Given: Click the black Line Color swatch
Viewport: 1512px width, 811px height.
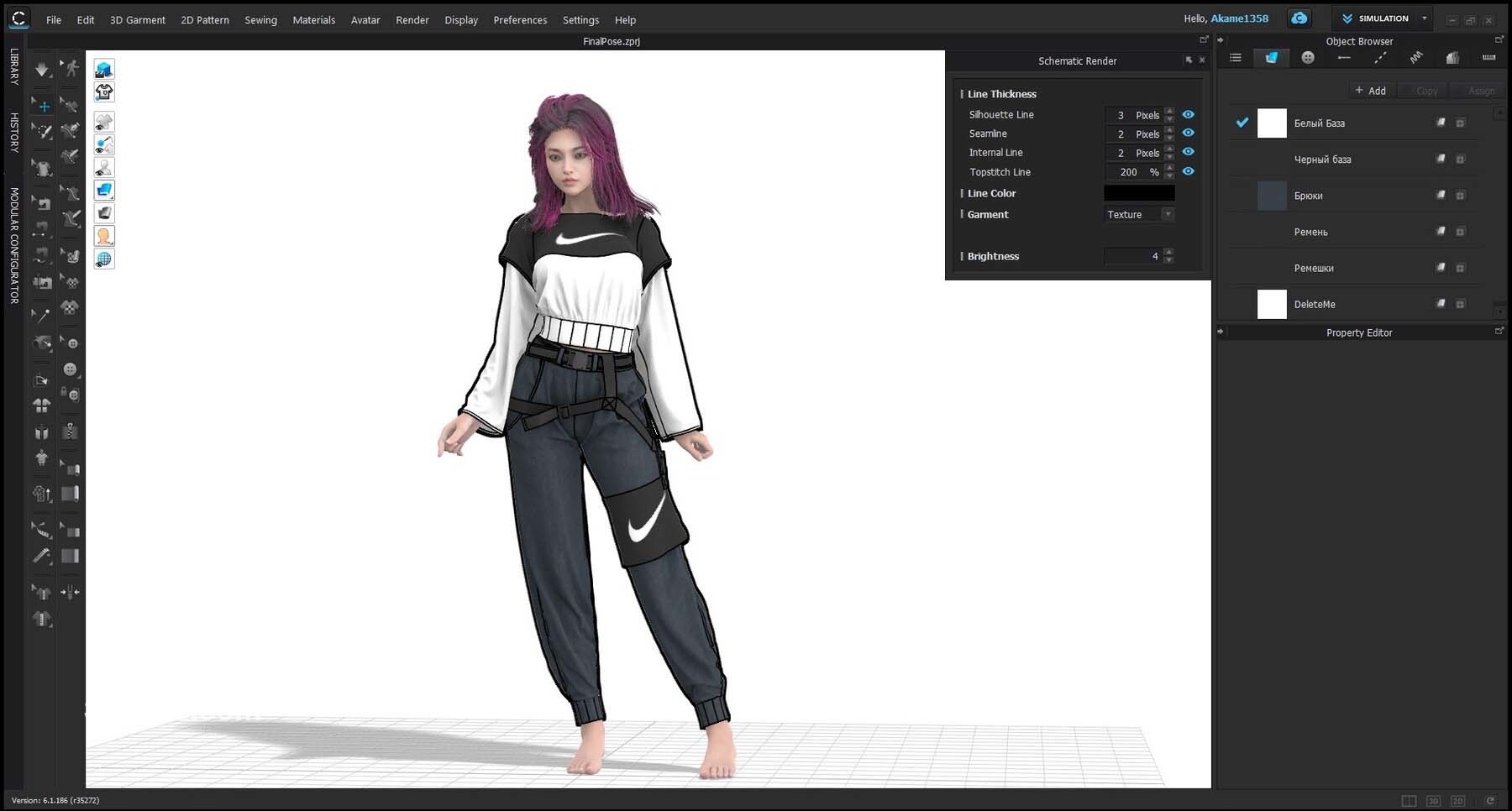Looking at the screenshot, I should [1138, 193].
